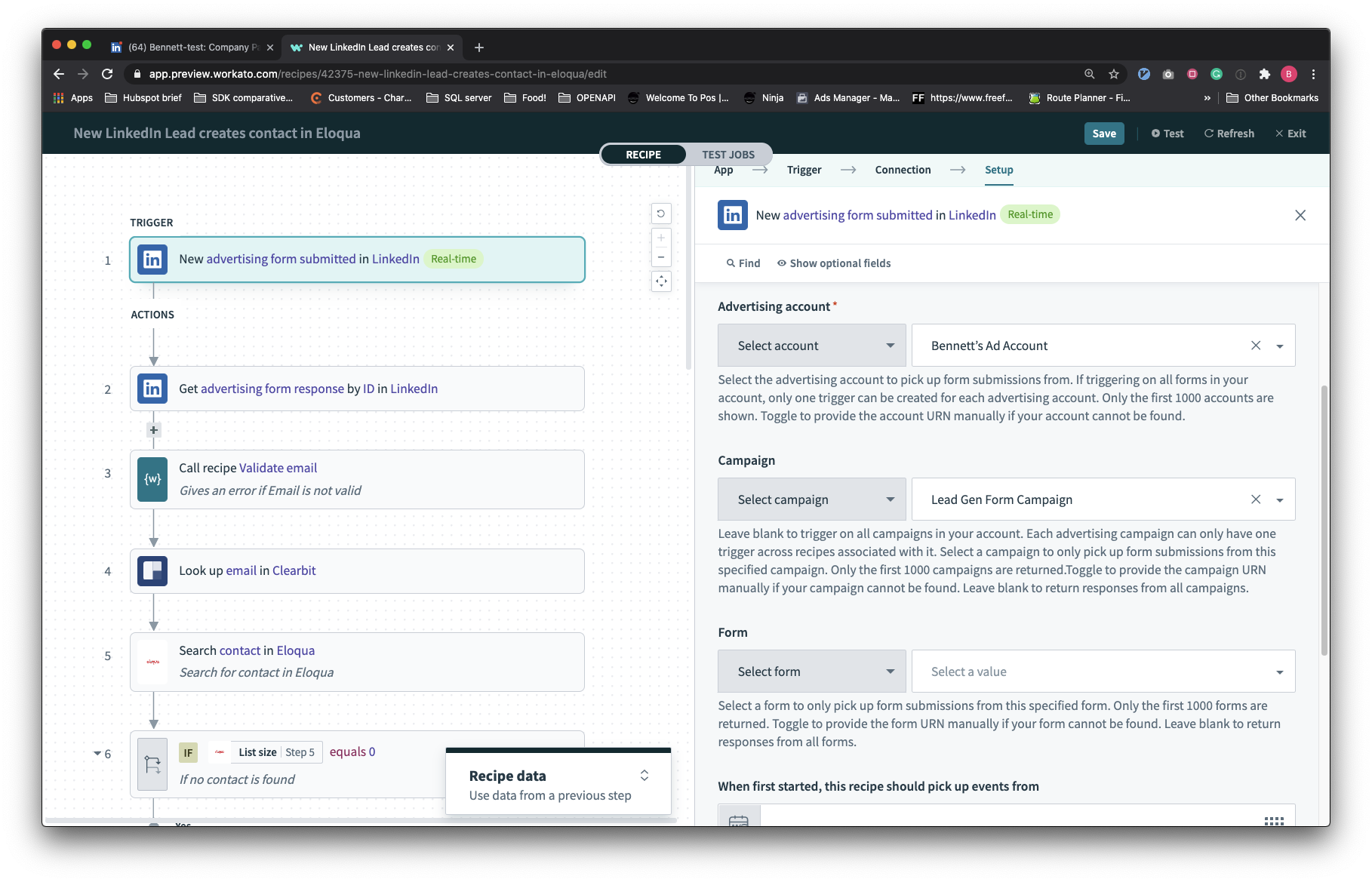This screenshot has height=882, width=1372.
Task: Go to the Trigger setup tab
Action: click(x=804, y=170)
